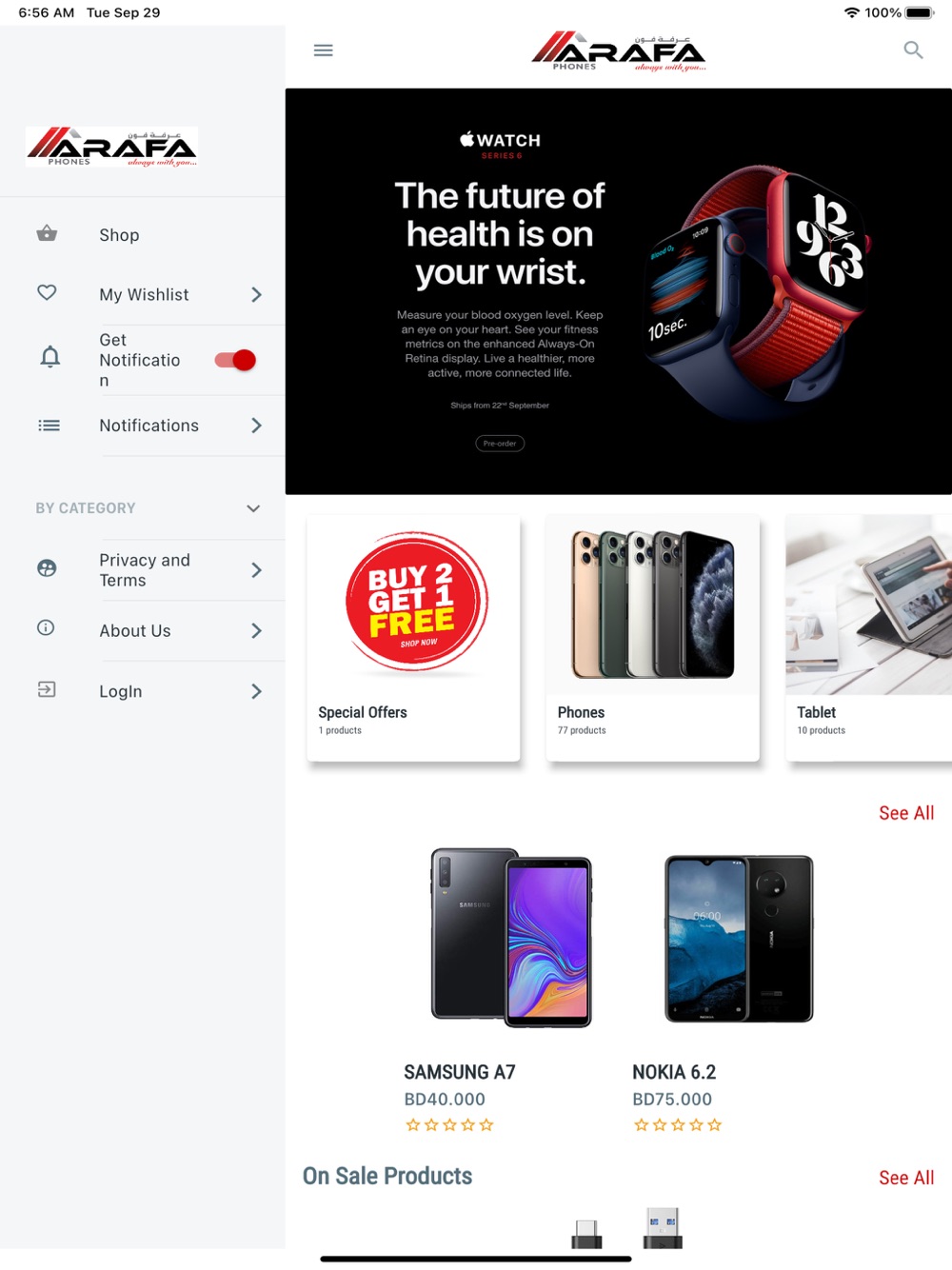Image resolution: width=952 pixels, height=1270 pixels.
Task: Open the hamburger menu icon
Action: pos(324,50)
